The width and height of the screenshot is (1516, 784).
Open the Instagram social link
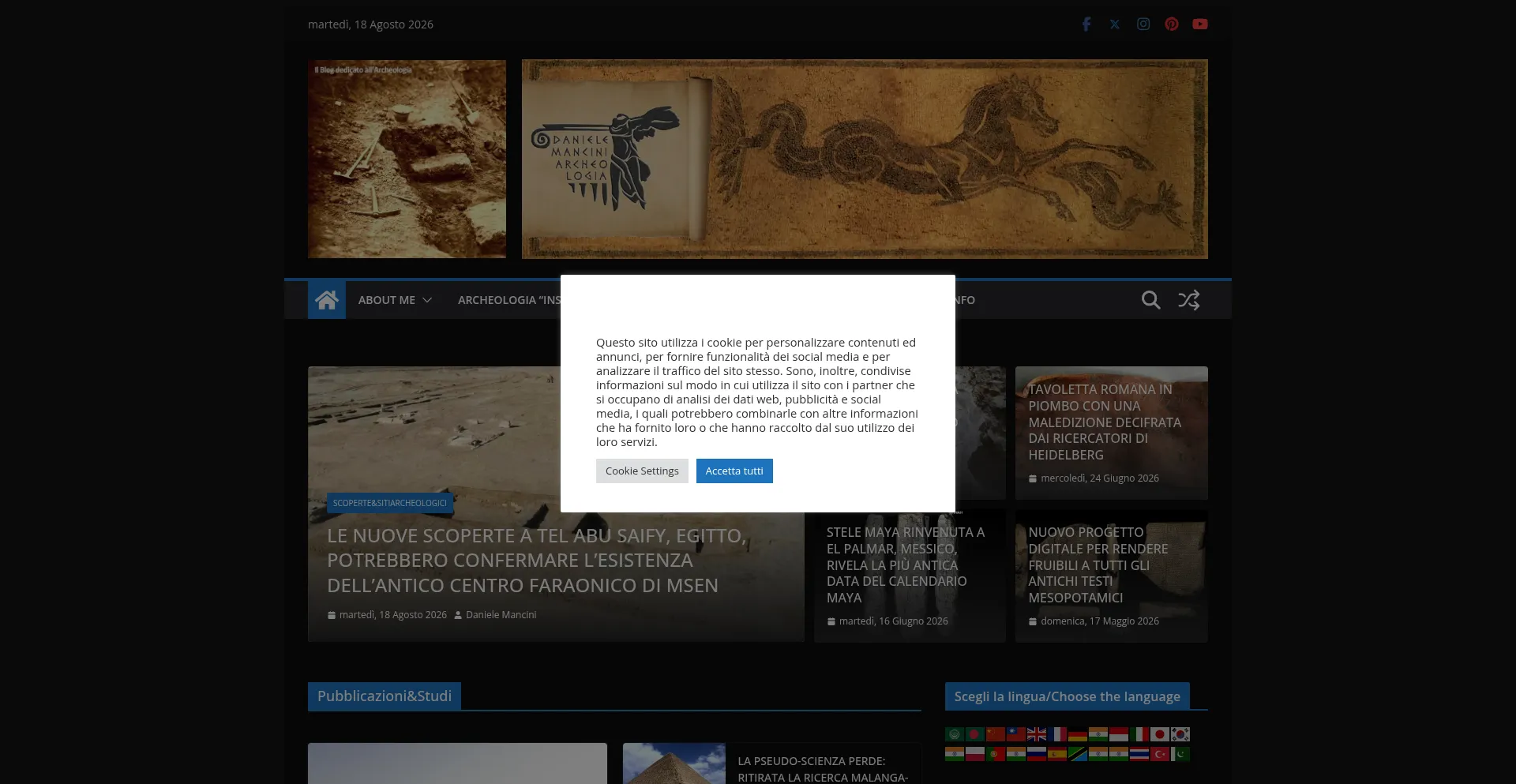pos(1143,24)
